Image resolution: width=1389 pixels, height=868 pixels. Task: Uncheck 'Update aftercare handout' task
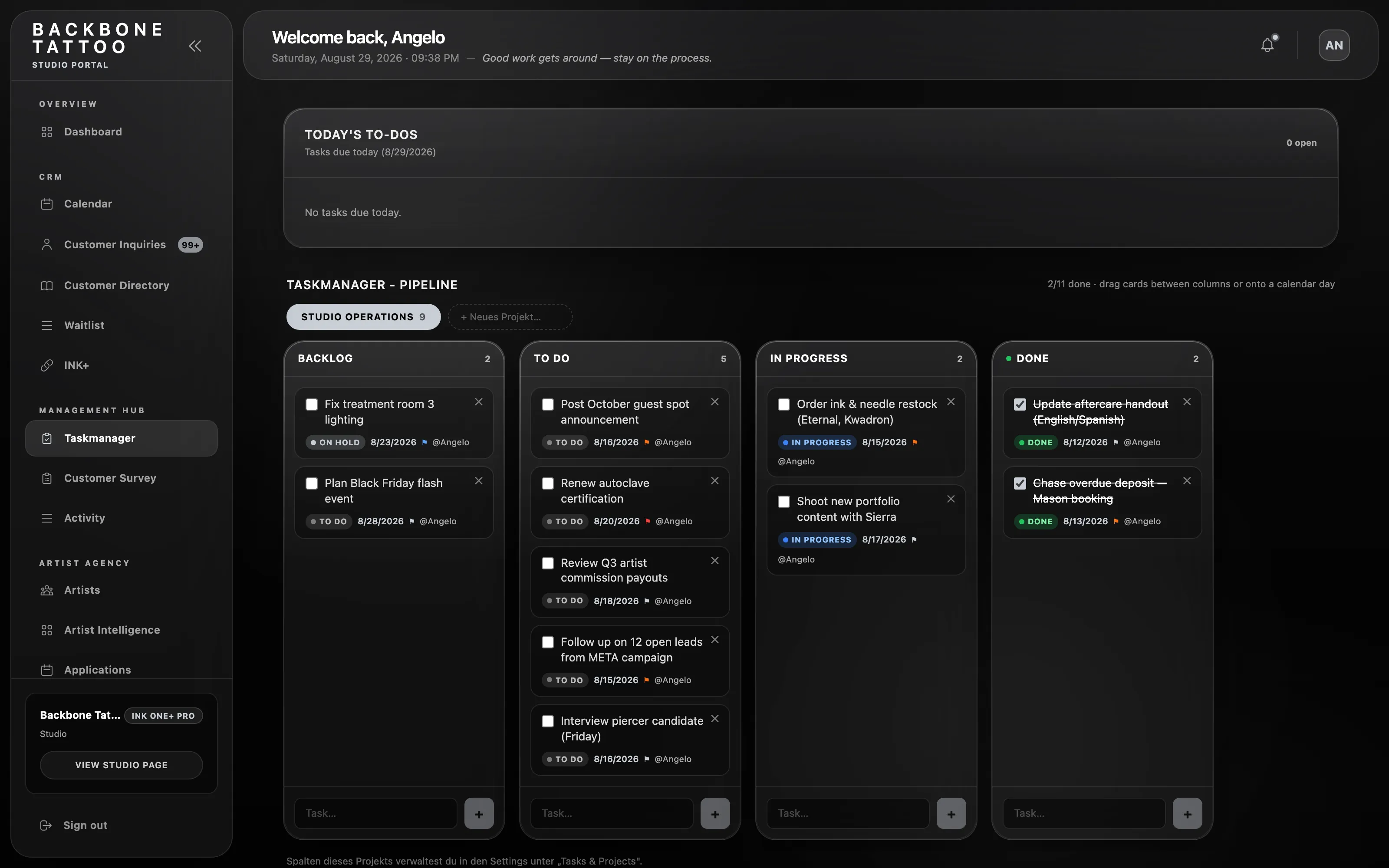pyautogui.click(x=1020, y=405)
